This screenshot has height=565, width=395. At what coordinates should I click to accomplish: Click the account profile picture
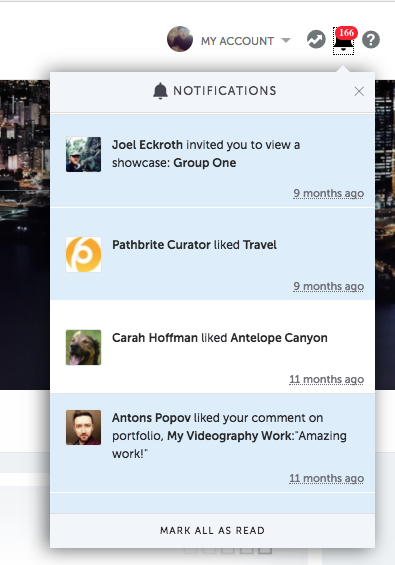click(180, 39)
